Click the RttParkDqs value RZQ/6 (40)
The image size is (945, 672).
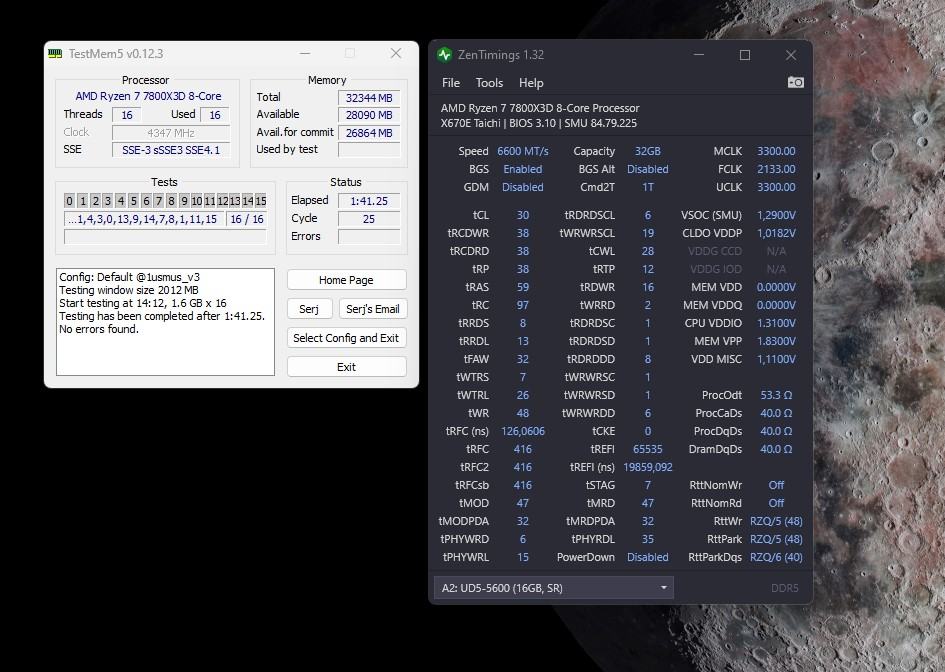point(776,557)
